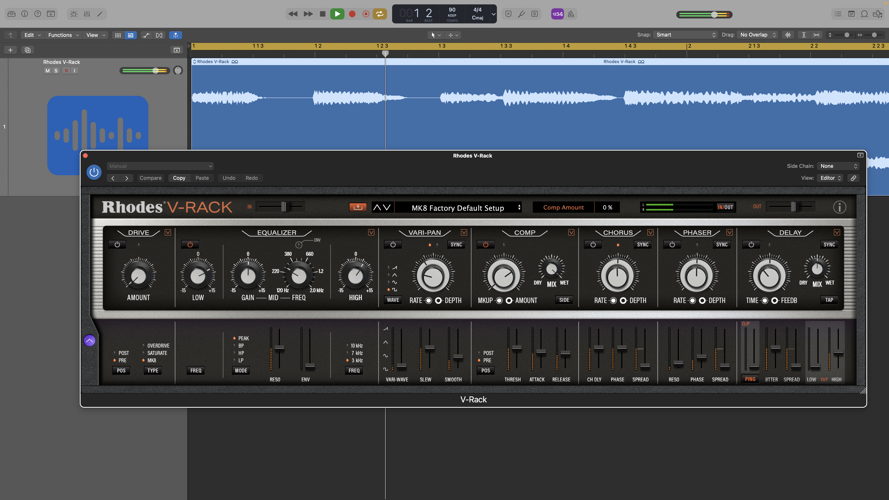This screenshot has height=500, width=889.
Task: Collapse the EQUALIZER section with its orange arrow
Action: pyautogui.click(x=371, y=232)
